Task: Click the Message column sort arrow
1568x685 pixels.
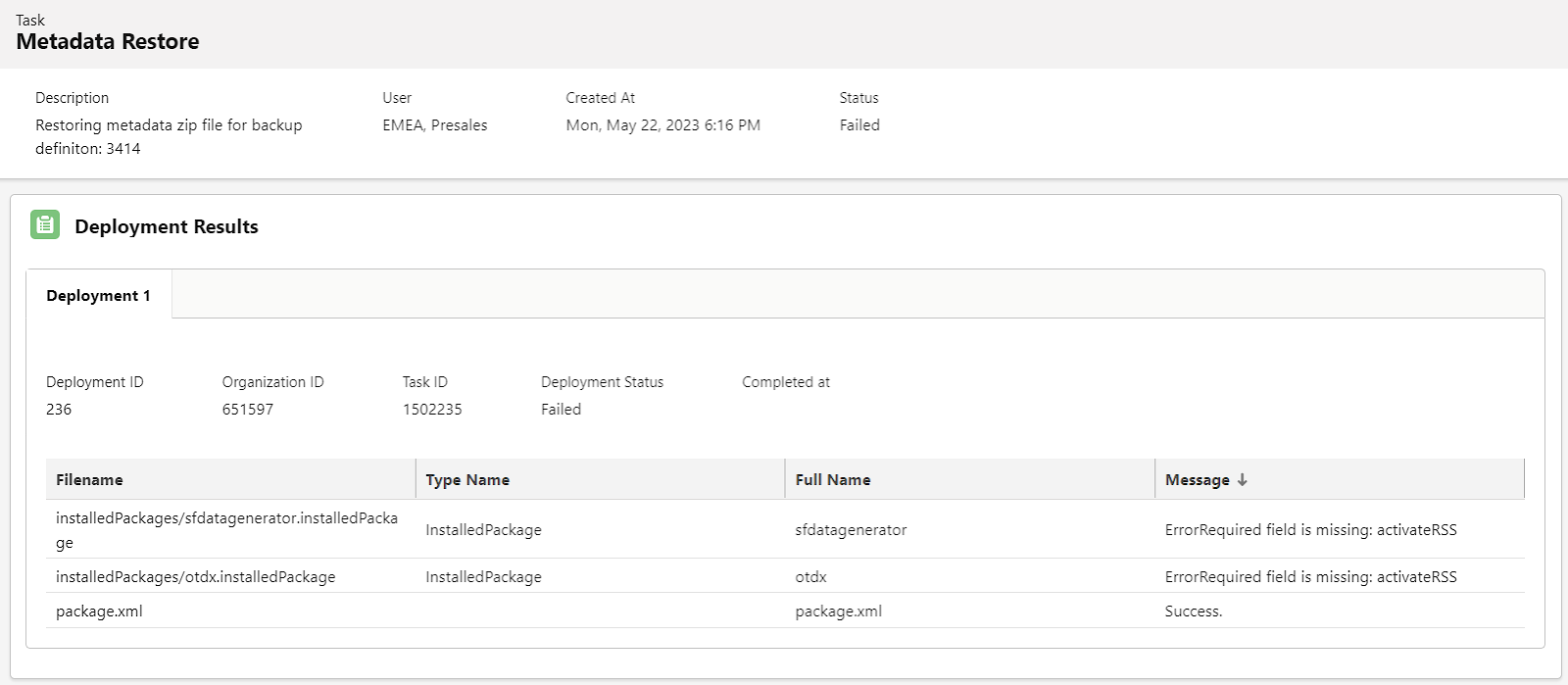Action: 1243,480
